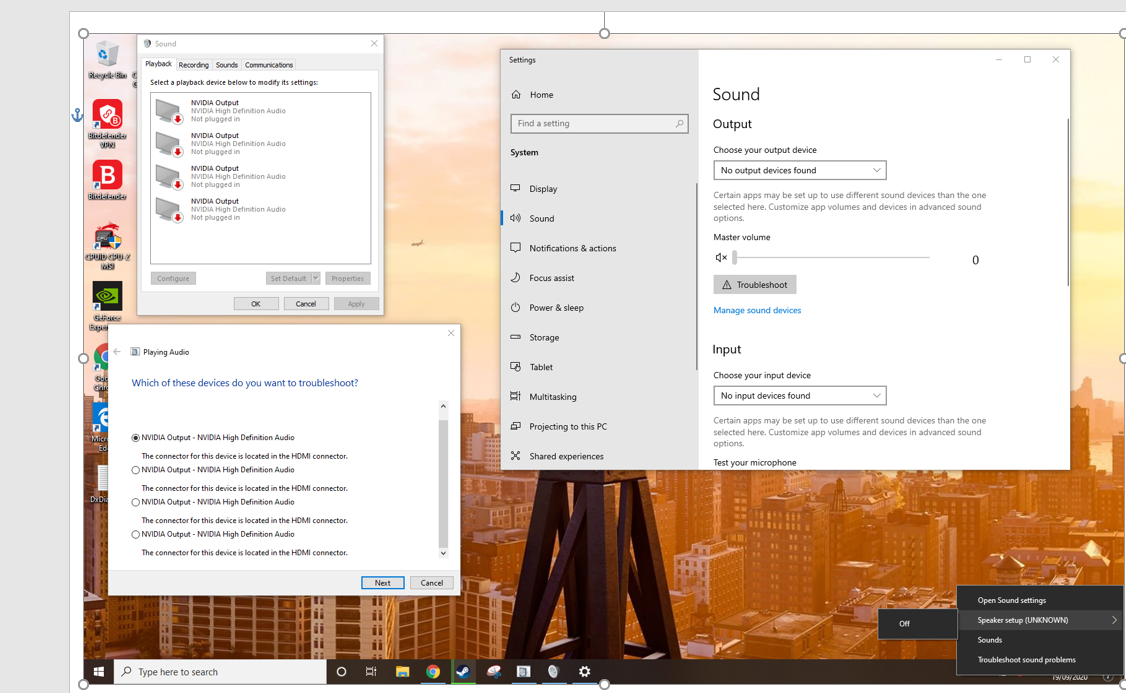Select Off in the speaker setup submenu
1126x693 pixels.
coord(917,623)
